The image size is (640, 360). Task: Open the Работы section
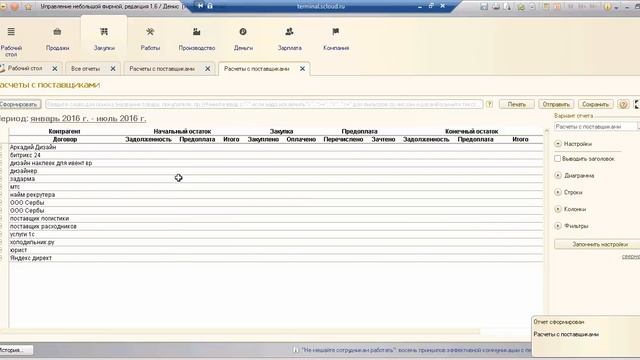pos(150,40)
